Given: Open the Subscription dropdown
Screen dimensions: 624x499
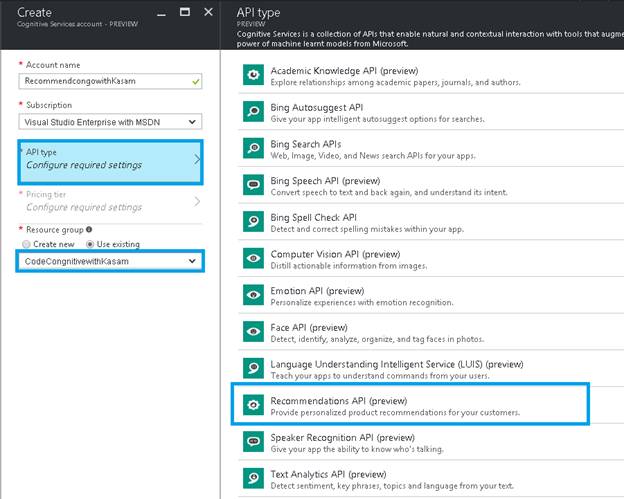Looking at the screenshot, I should 110,122.
